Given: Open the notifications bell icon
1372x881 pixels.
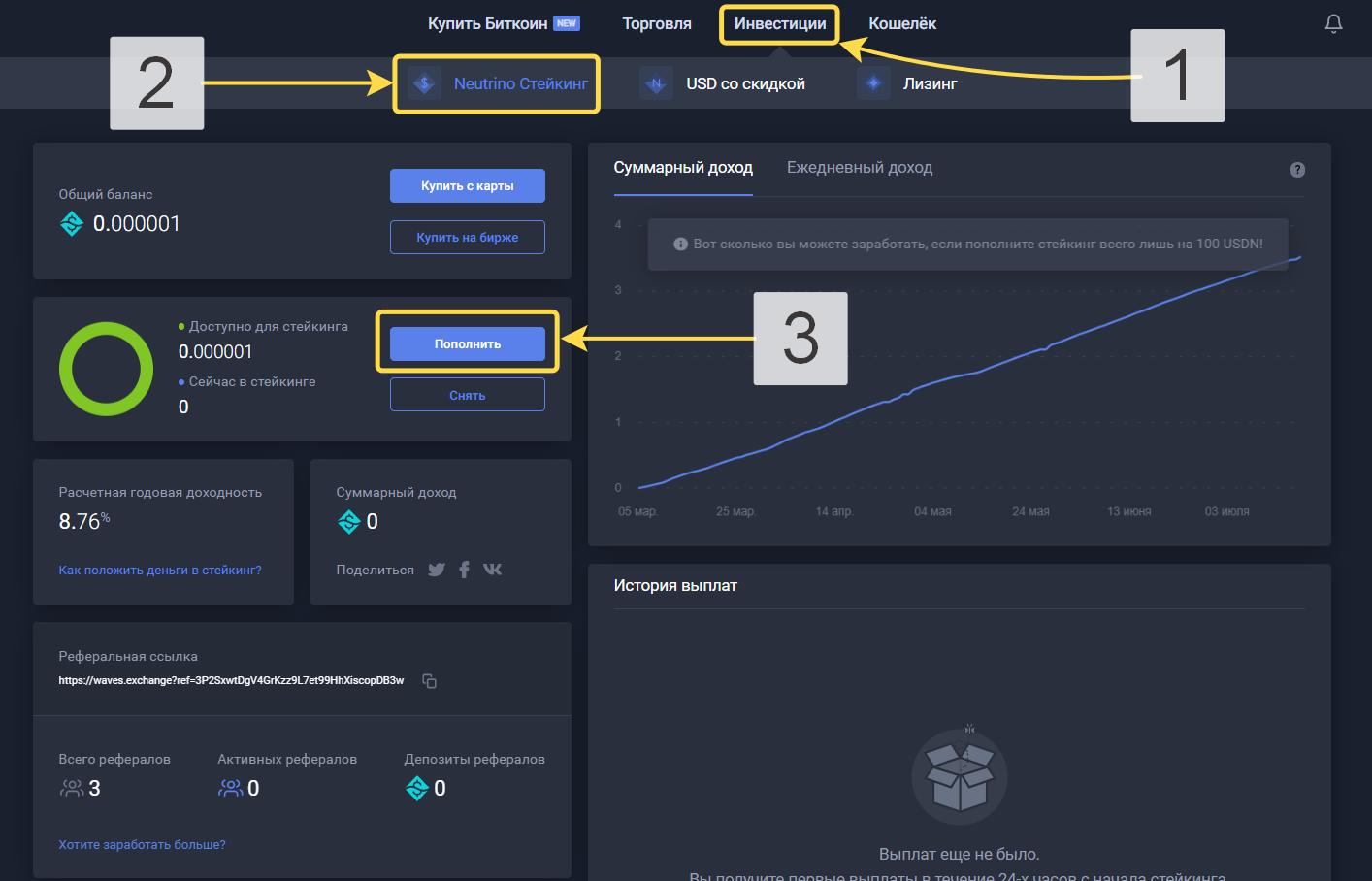Looking at the screenshot, I should pos(1333,23).
